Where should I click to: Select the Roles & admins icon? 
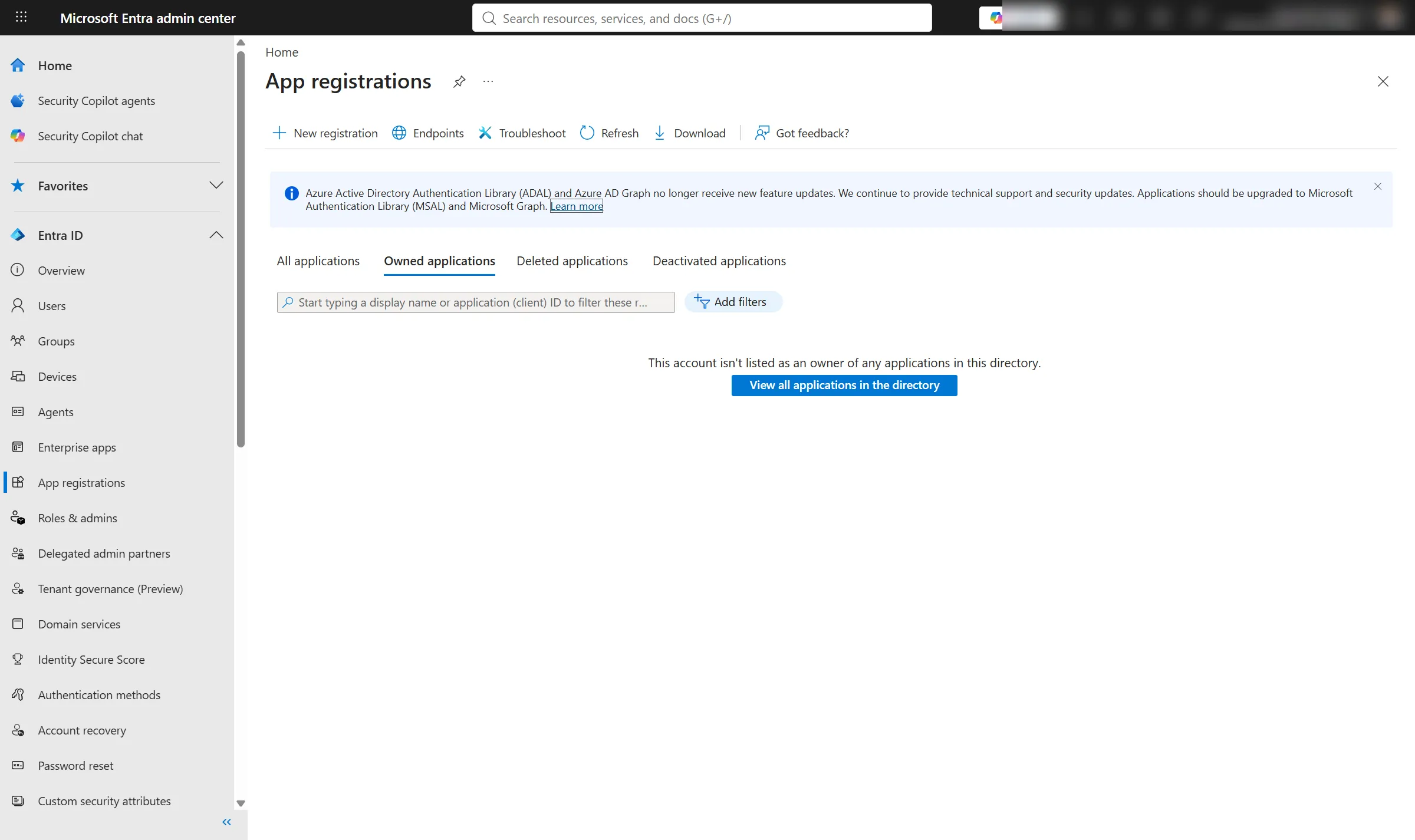pos(18,518)
